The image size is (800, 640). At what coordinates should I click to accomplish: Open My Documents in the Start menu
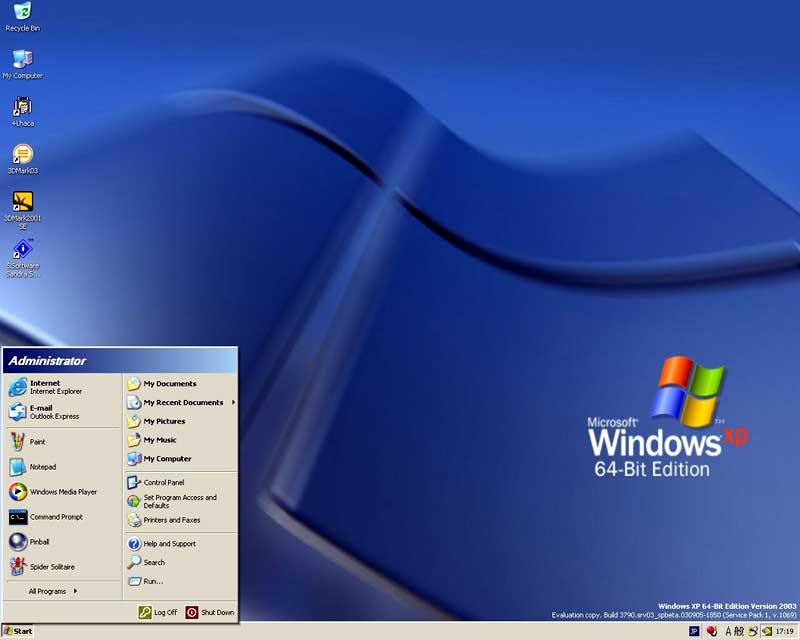pos(181,384)
